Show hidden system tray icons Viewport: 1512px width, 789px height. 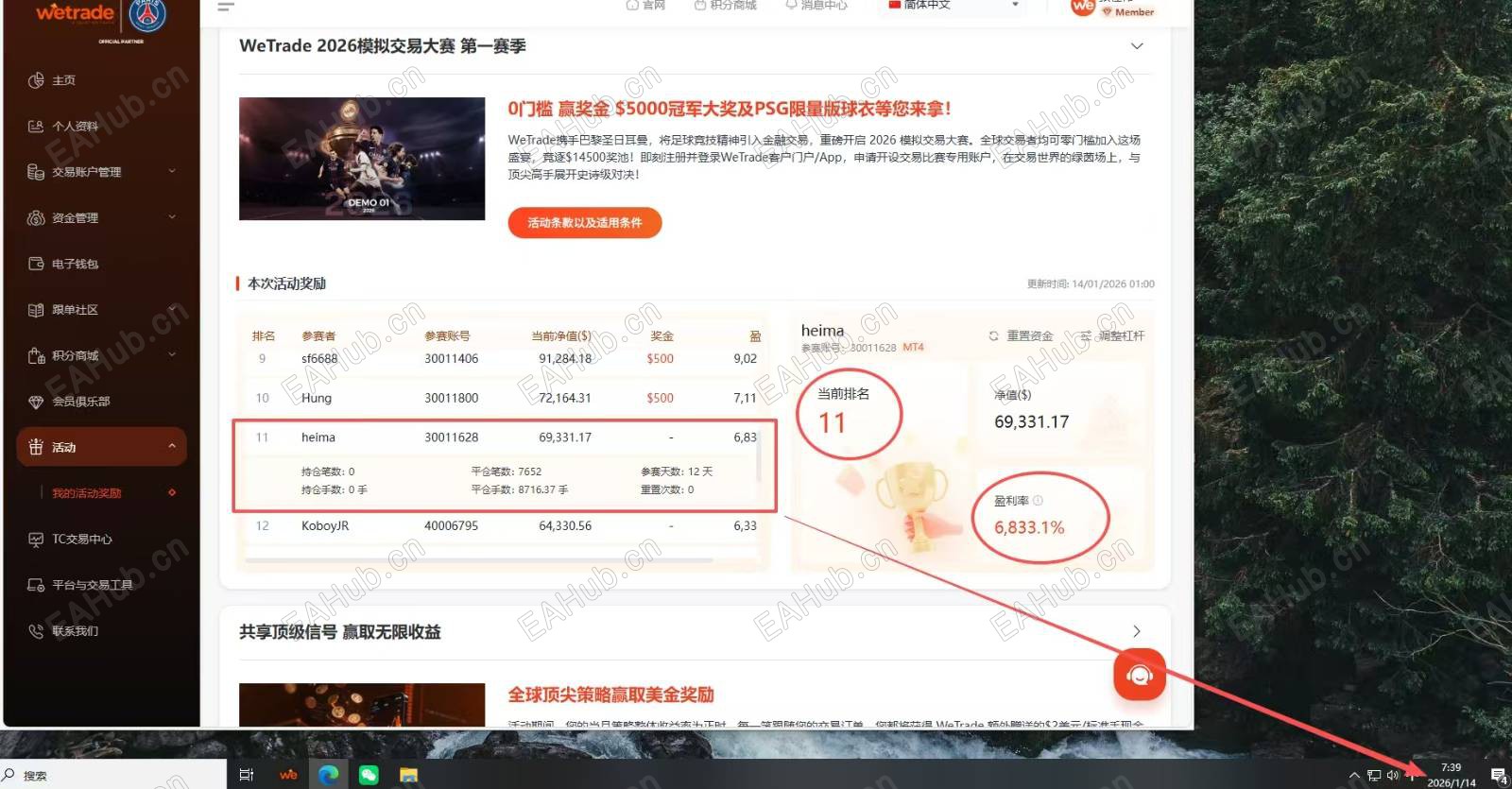click(x=1354, y=776)
